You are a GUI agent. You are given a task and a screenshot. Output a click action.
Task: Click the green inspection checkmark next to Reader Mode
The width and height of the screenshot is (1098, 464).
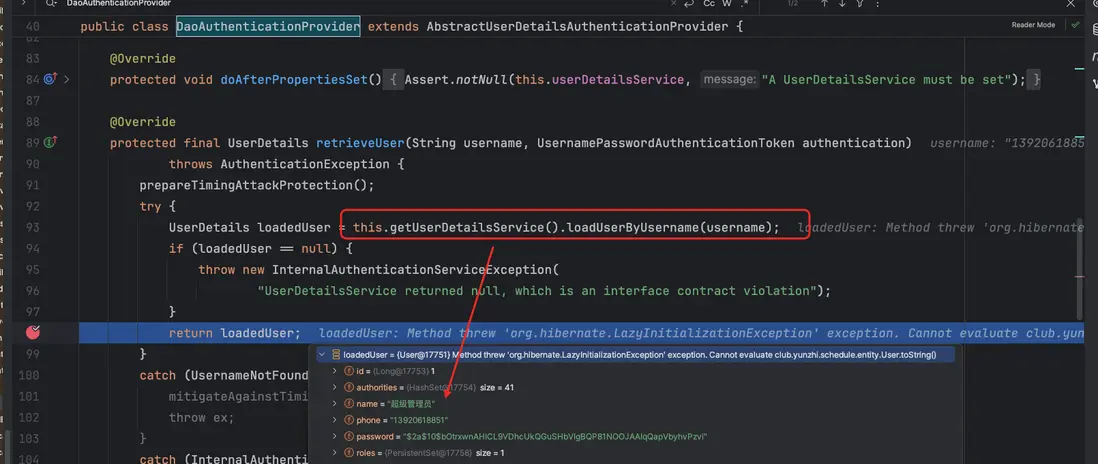[x=1075, y=24]
